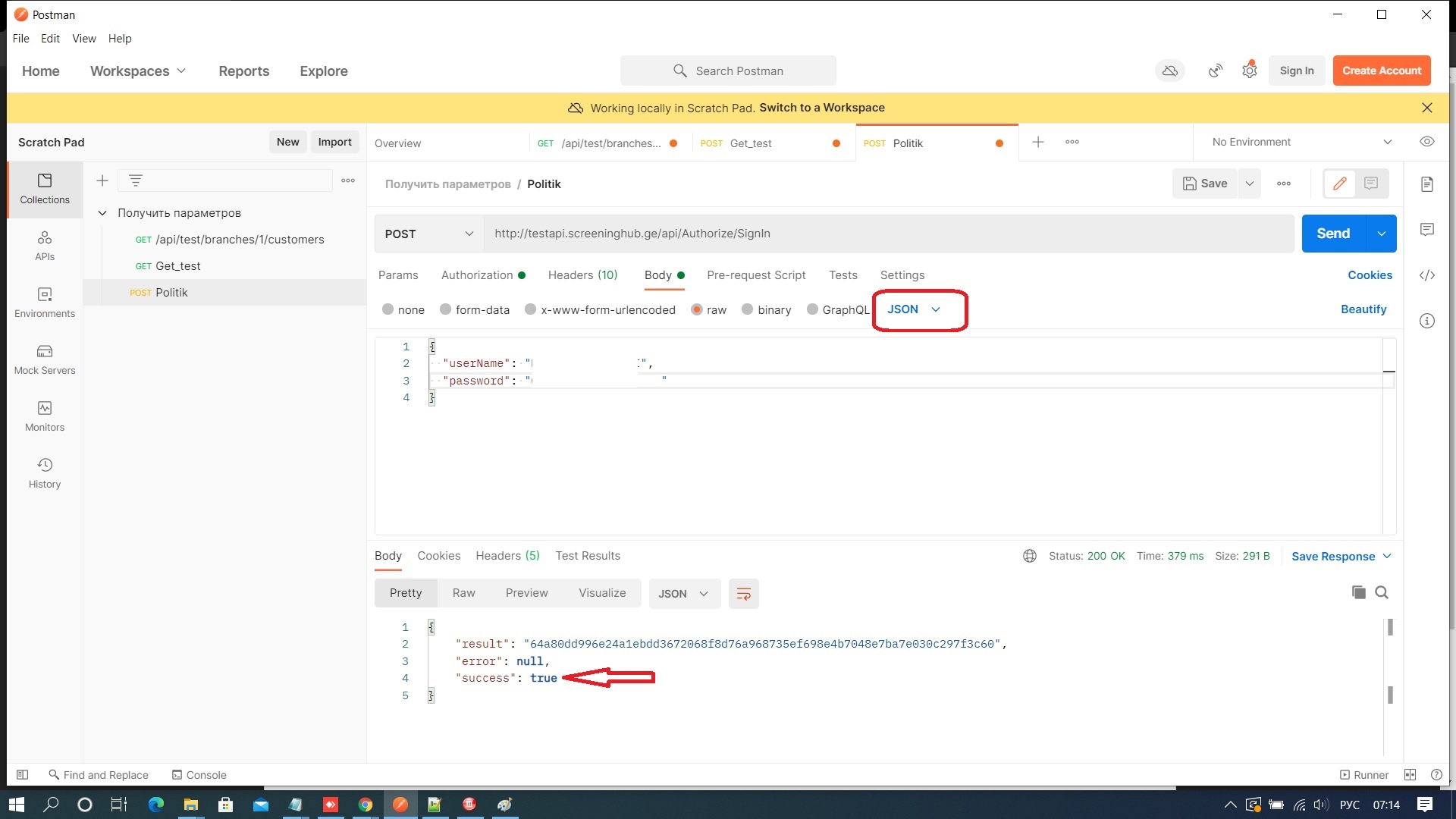Screen dimensions: 1456x819
Task: Open the Save options dropdown arrow
Action: coord(1250,184)
